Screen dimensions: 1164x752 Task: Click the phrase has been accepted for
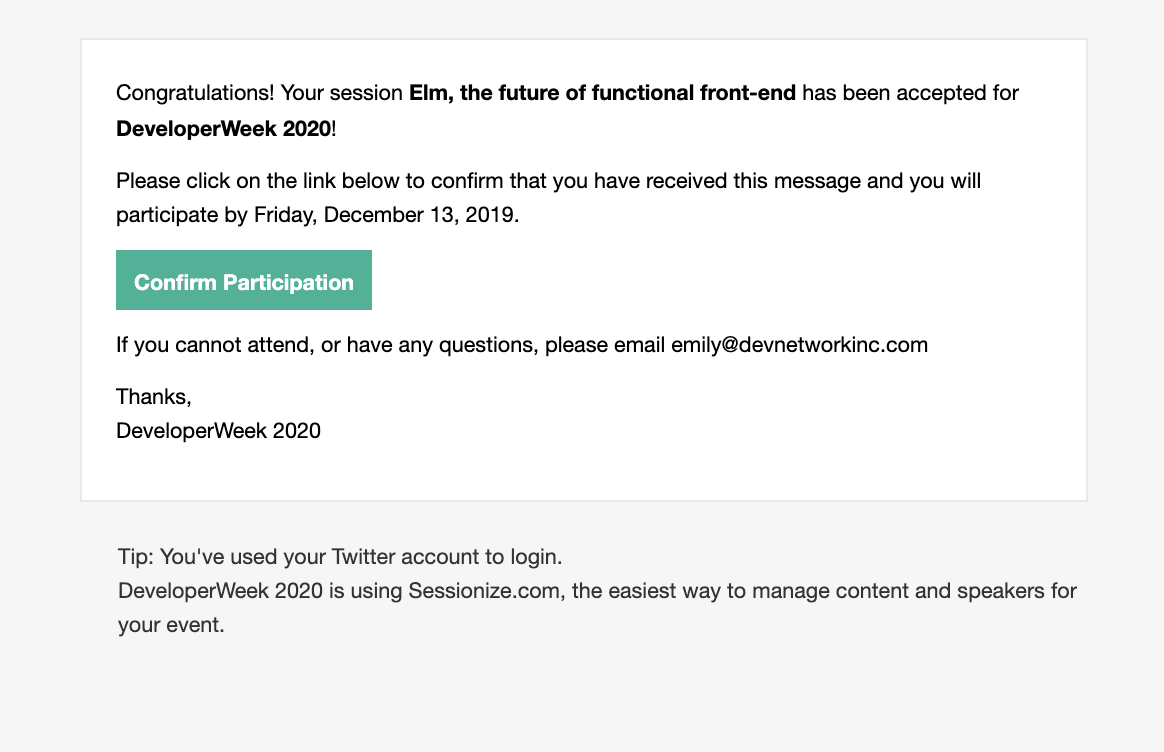910,93
